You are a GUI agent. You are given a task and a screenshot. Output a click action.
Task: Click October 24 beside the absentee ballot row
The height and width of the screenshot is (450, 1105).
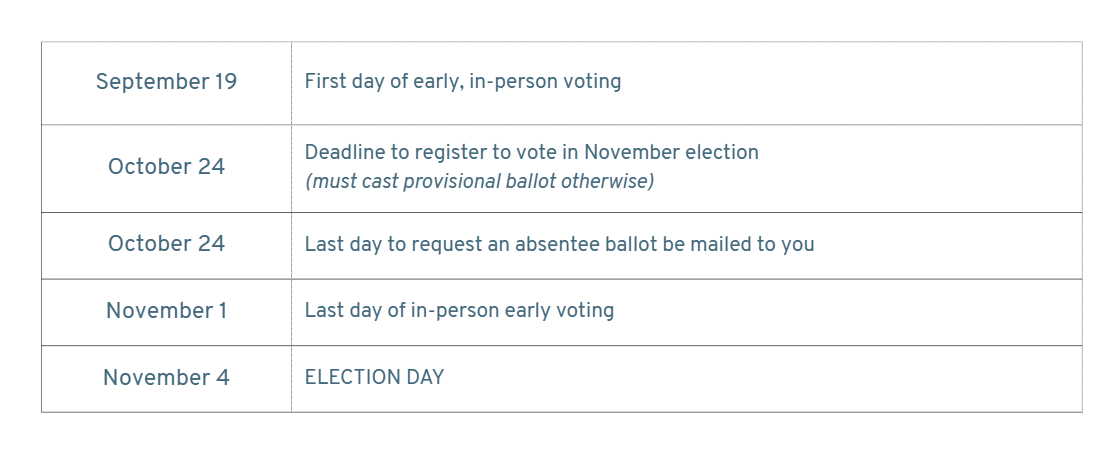[x=166, y=244]
